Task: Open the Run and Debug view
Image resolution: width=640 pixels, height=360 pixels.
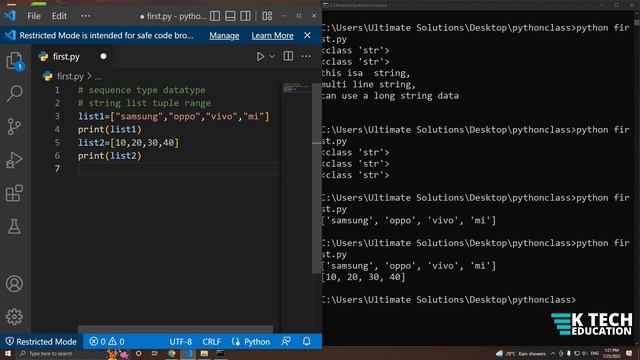Action: [x=14, y=160]
